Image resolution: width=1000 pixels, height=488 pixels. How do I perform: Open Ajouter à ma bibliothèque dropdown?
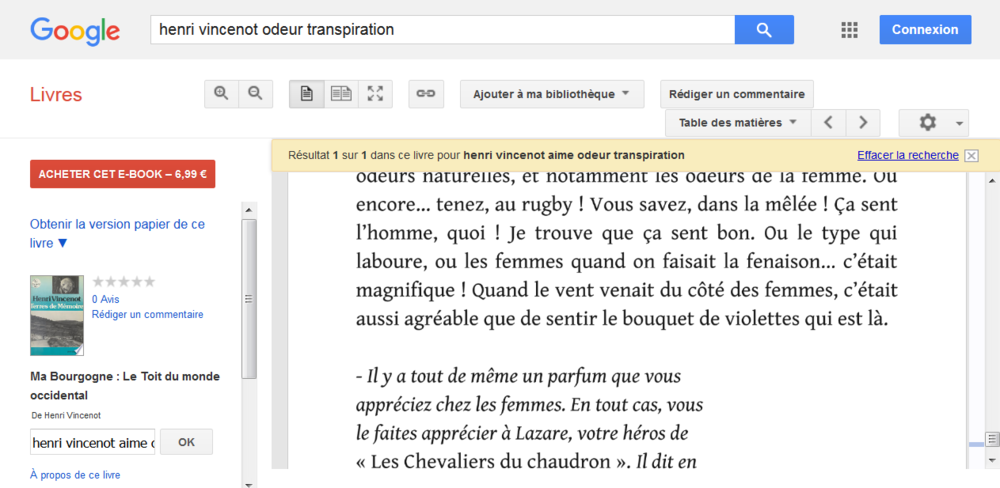pyautogui.click(x=552, y=94)
